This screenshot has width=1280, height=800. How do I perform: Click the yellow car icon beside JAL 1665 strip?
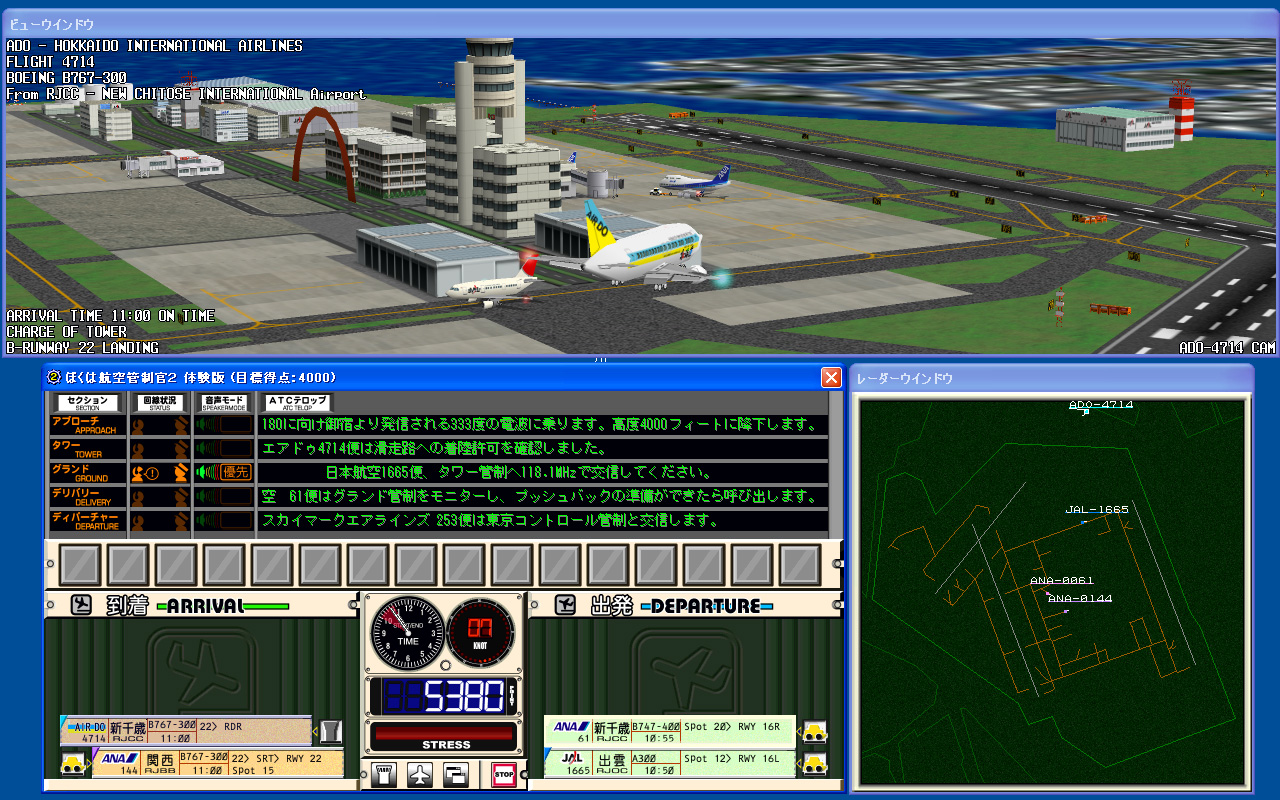coord(816,764)
